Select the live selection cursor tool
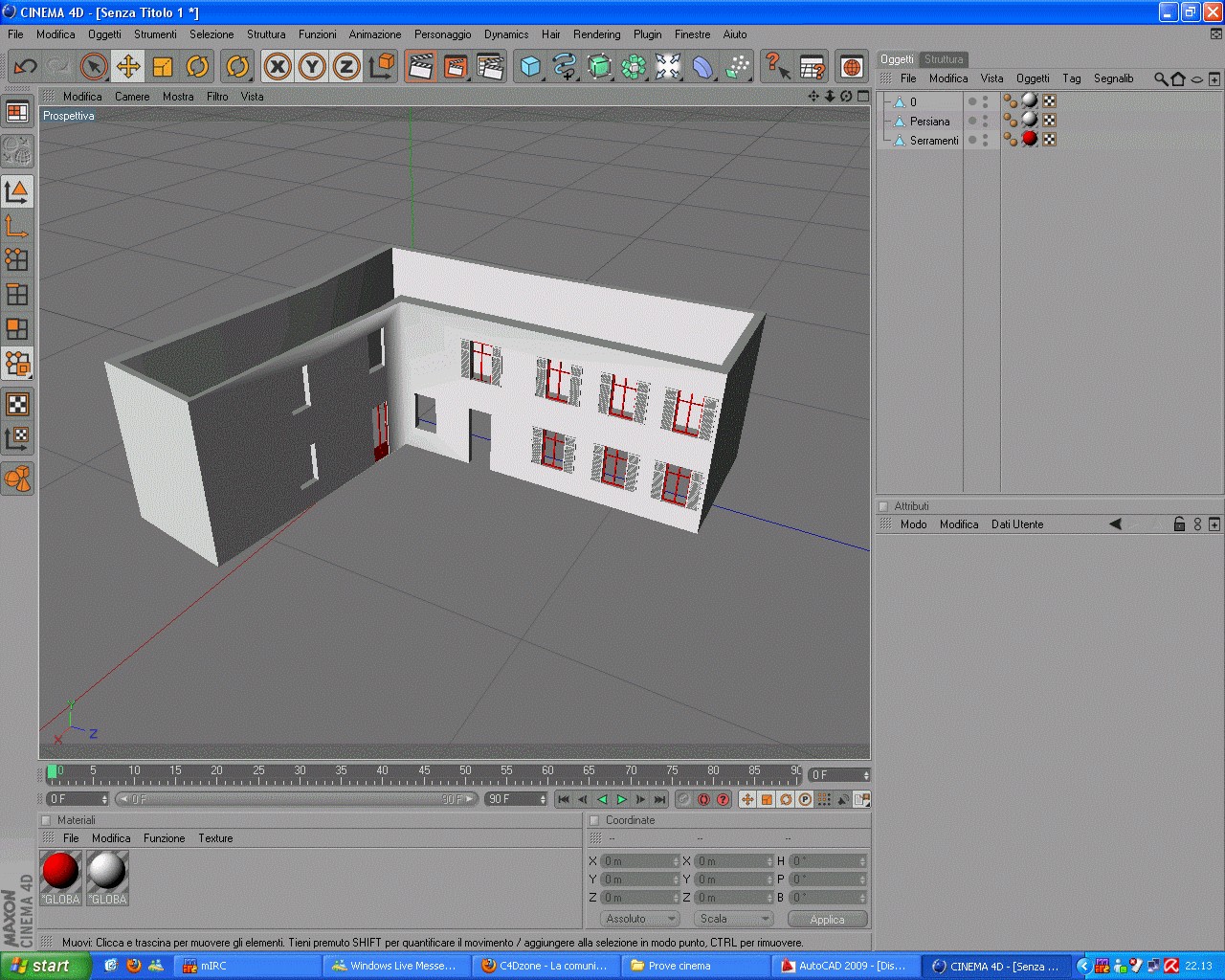1225x980 pixels. 93,66
